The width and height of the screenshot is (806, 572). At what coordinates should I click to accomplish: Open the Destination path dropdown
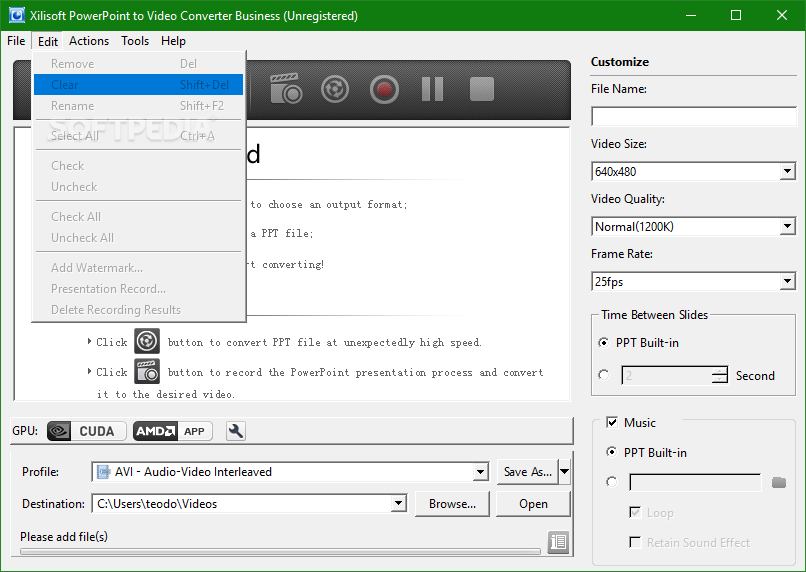398,503
